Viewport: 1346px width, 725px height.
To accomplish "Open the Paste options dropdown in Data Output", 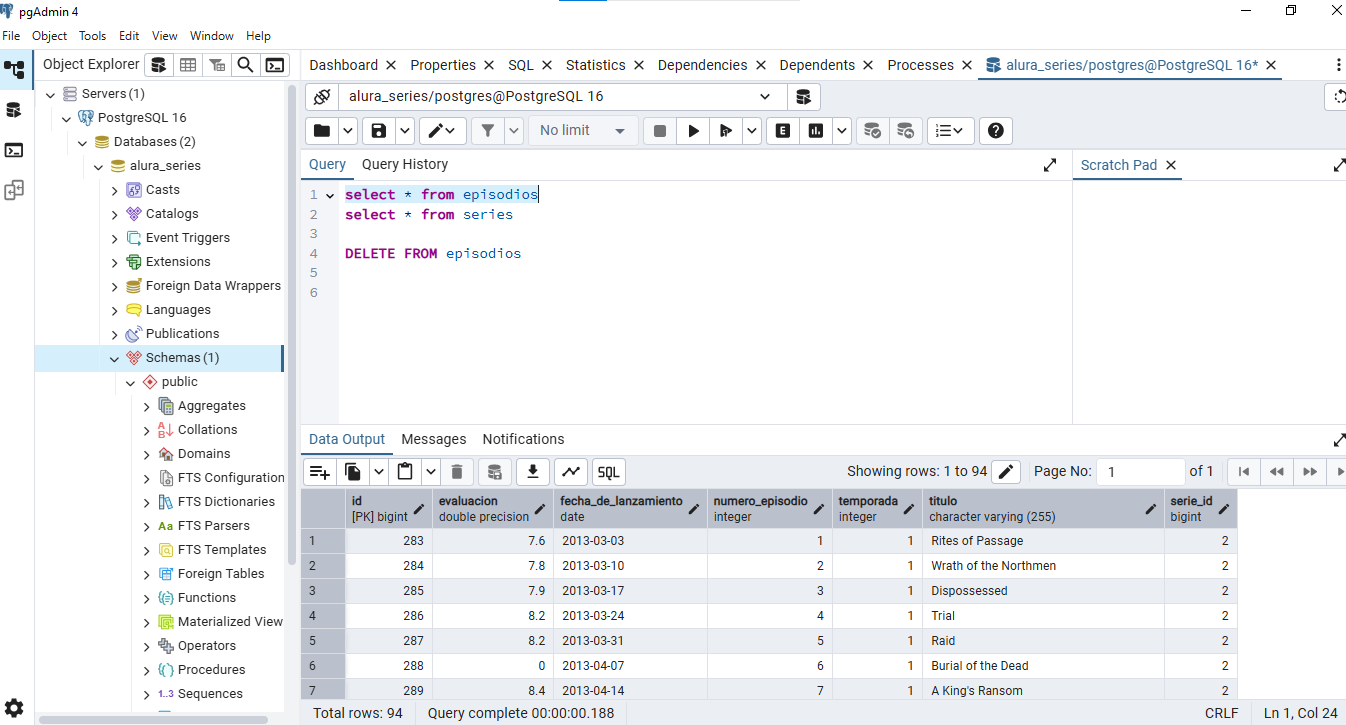I will tap(431, 472).
